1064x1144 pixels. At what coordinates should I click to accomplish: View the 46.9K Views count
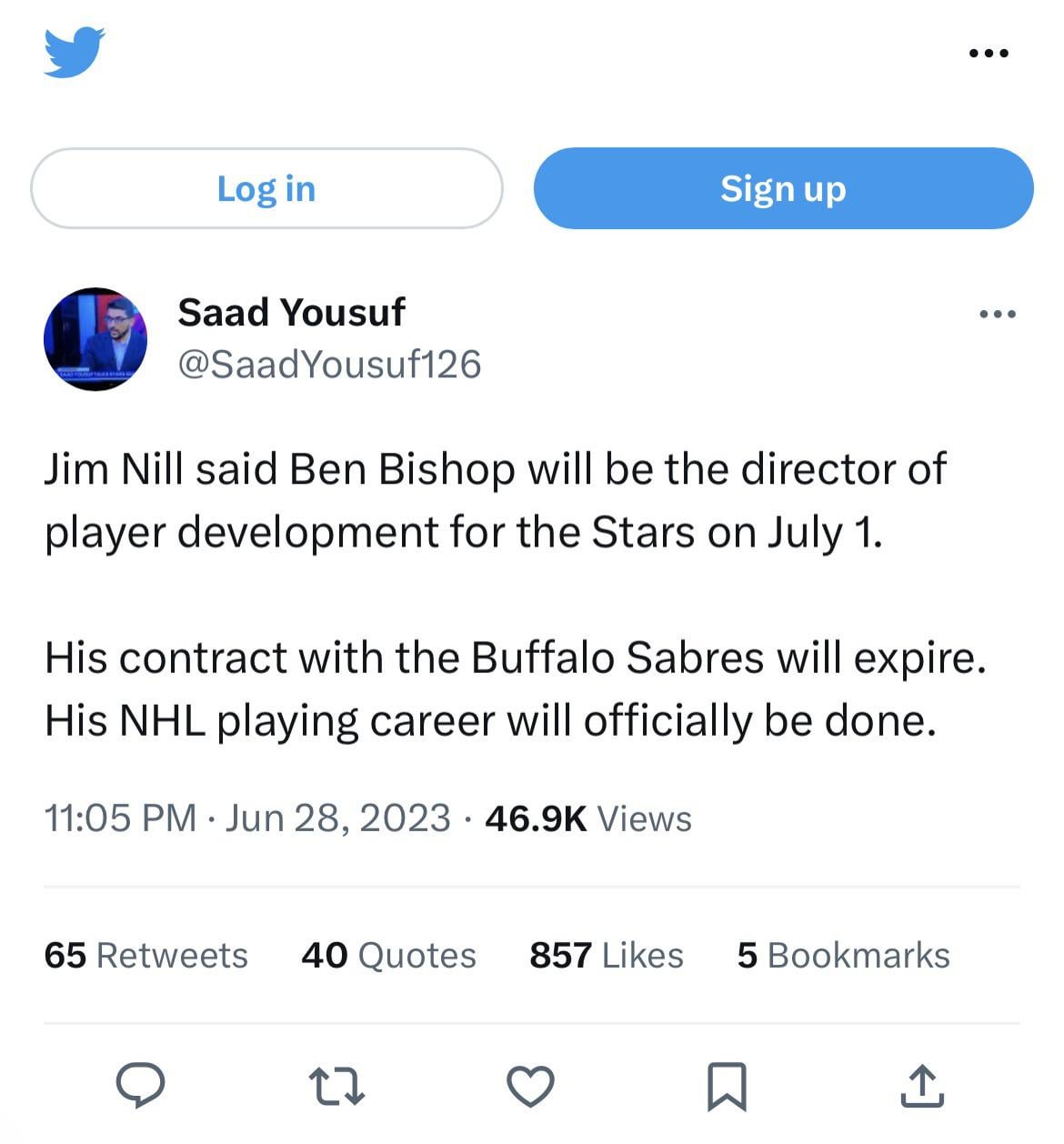coord(588,818)
